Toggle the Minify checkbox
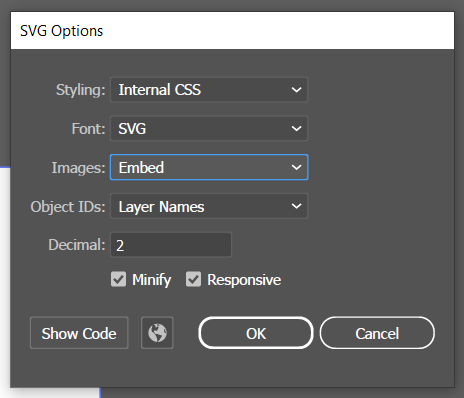 click(x=118, y=279)
